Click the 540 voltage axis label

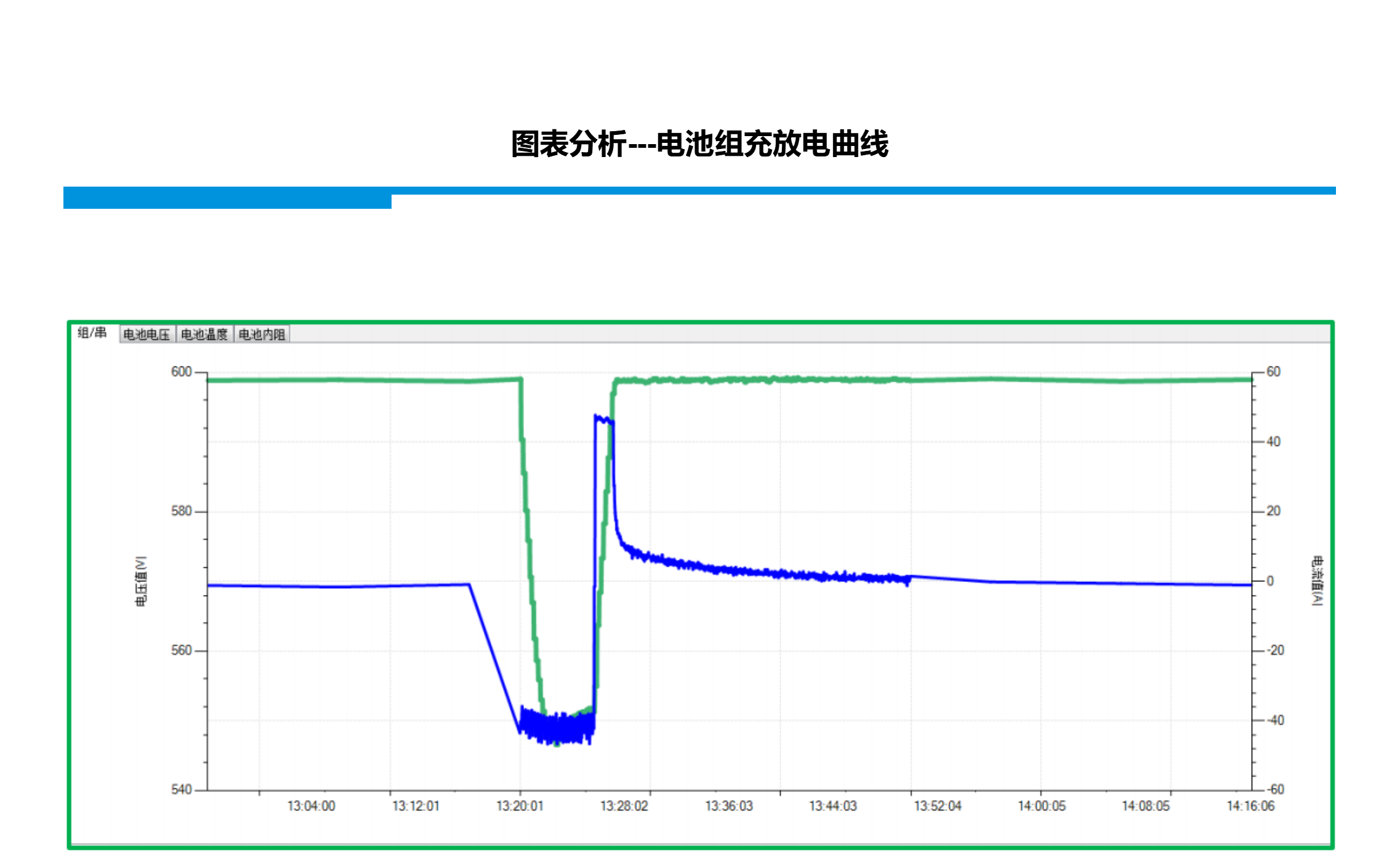pyautogui.click(x=181, y=790)
